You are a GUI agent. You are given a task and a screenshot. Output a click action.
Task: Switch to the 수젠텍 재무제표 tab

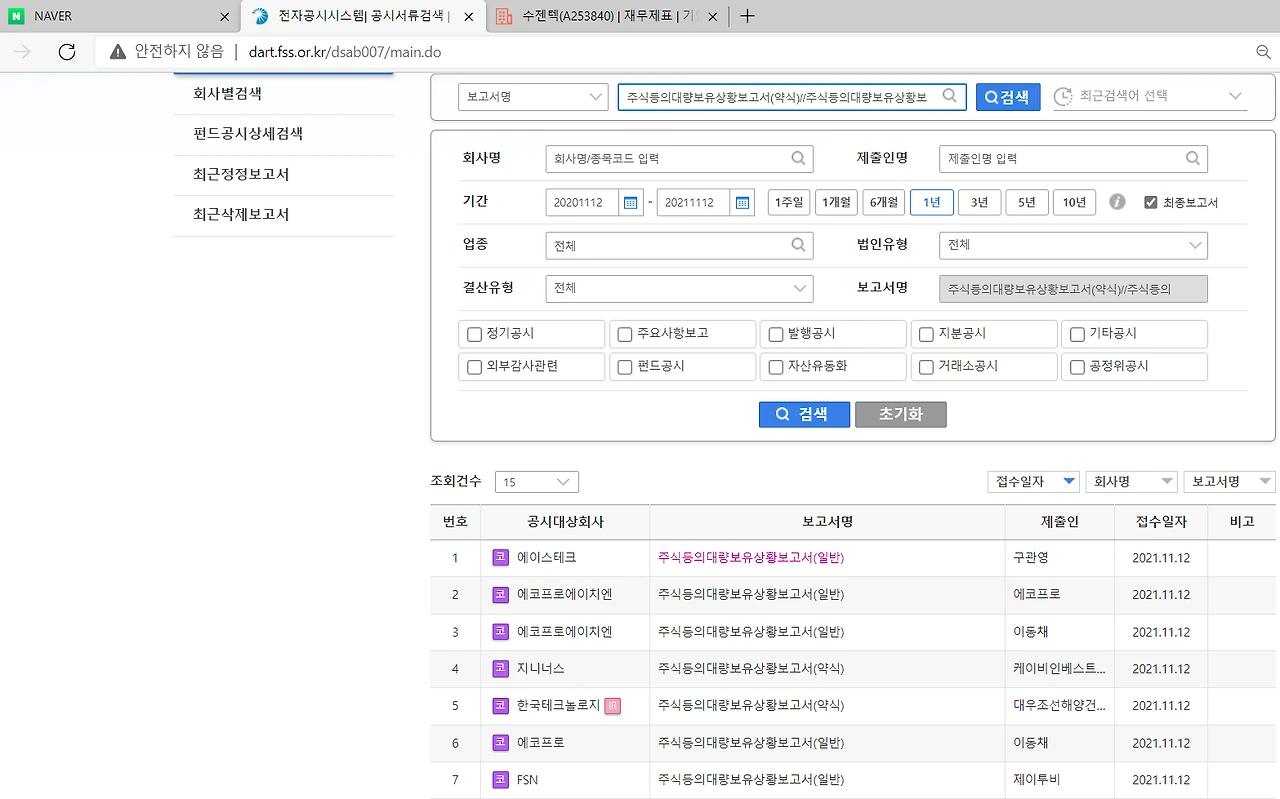click(x=607, y=17)
